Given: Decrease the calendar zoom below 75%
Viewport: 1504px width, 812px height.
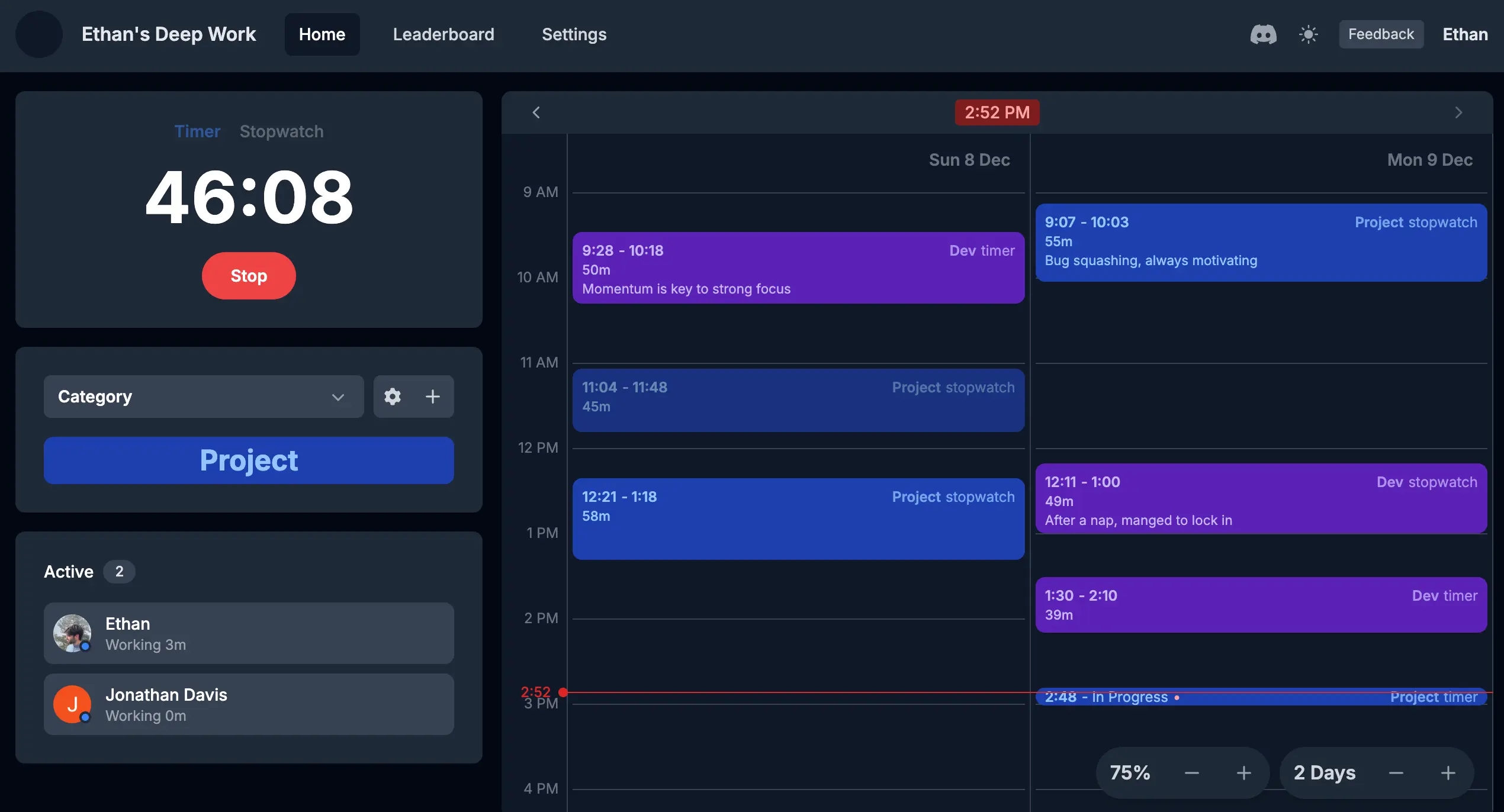Looking at the screenshot, I should pyautogui.click(x=1192, y=773).
